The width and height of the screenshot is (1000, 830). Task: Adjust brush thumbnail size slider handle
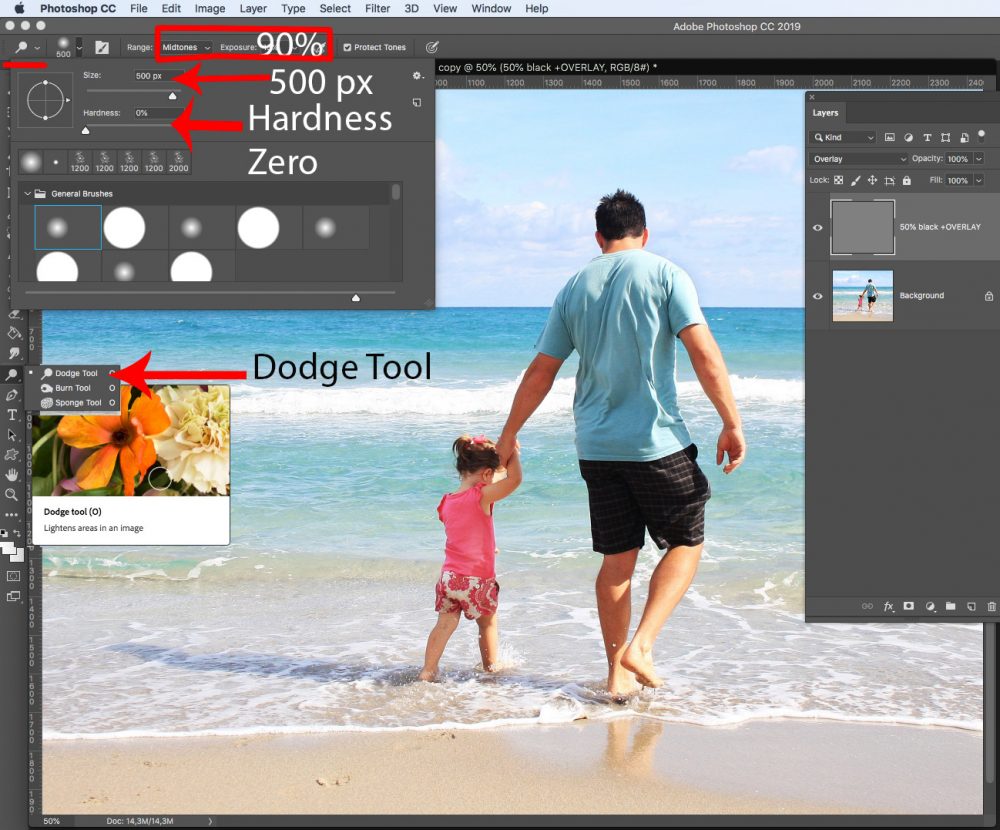coord(356,298)
